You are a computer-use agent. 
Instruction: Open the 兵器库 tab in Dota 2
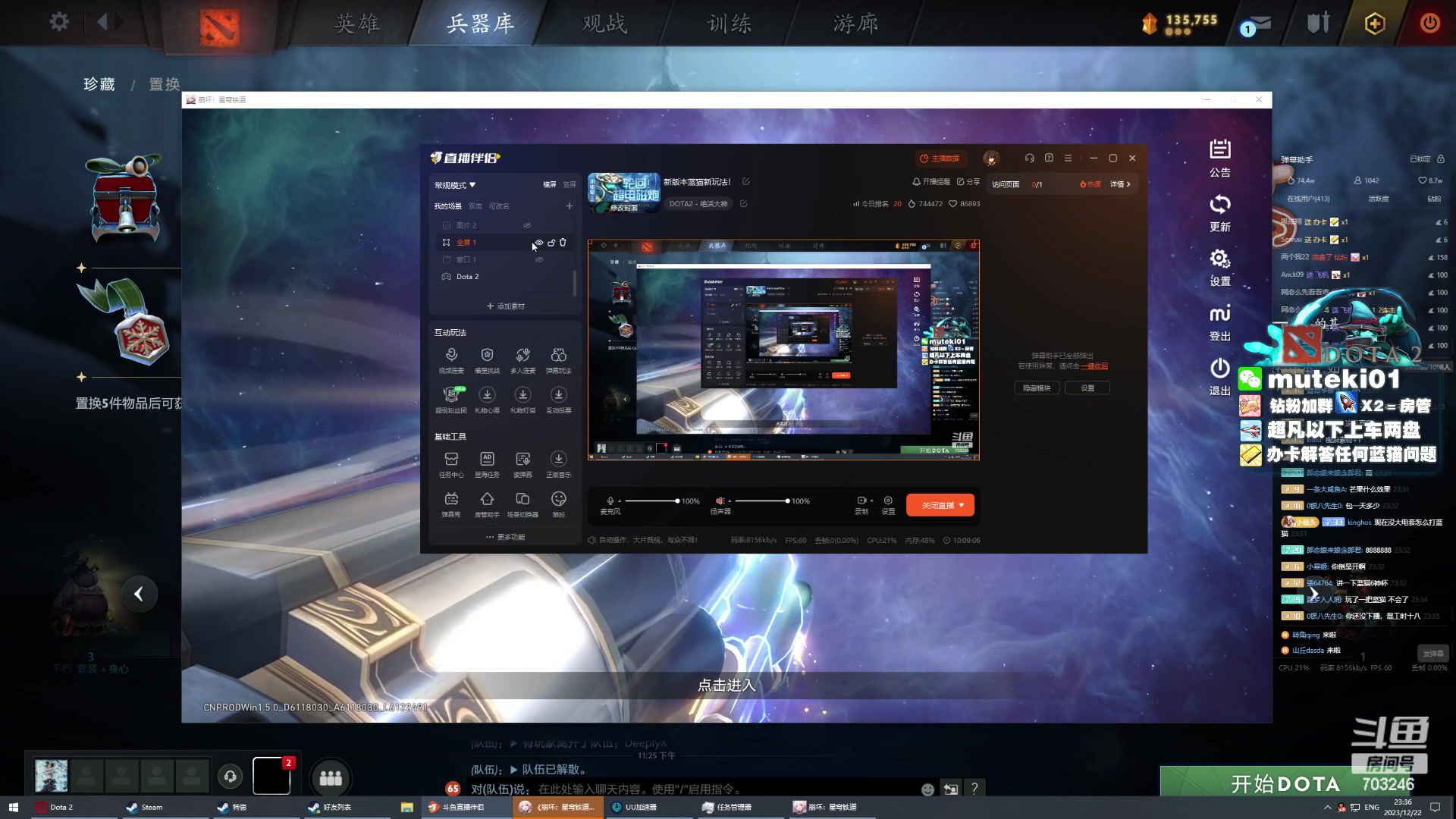click(481, 24)
